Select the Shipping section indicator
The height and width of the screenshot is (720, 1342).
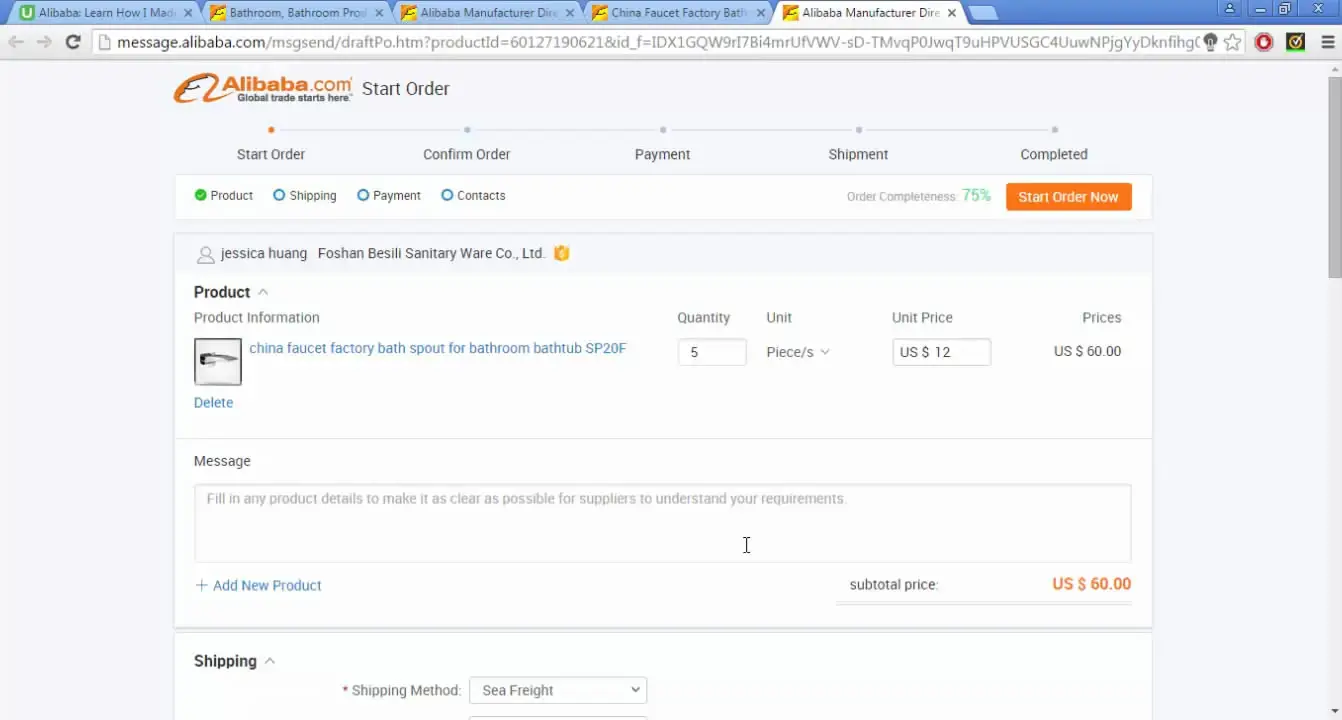pos(305,195)
